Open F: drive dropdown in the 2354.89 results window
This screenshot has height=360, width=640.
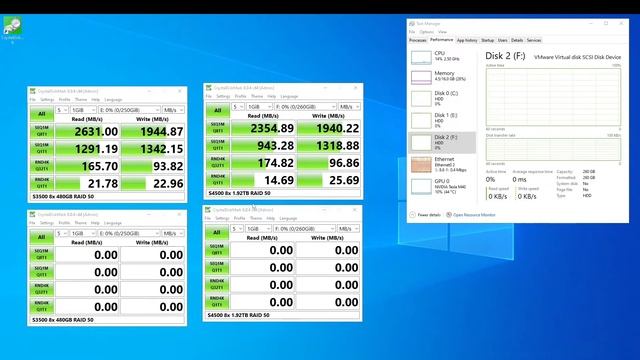pyautogui.click(x=305, y=107)
